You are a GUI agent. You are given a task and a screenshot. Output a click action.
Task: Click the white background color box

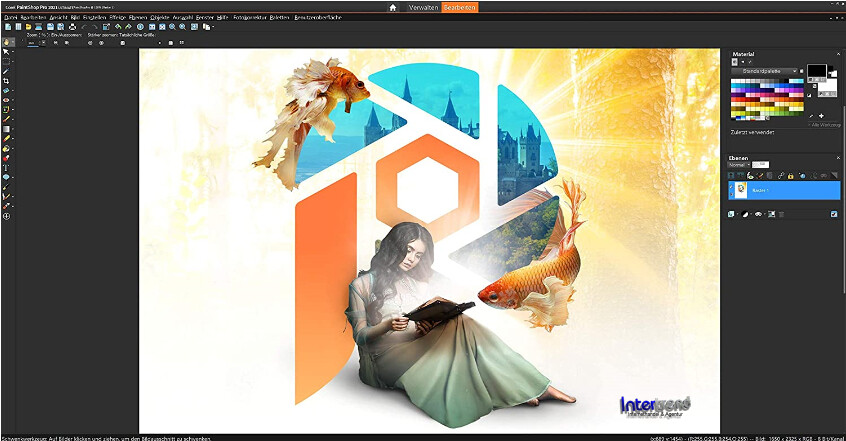[828, 87]
